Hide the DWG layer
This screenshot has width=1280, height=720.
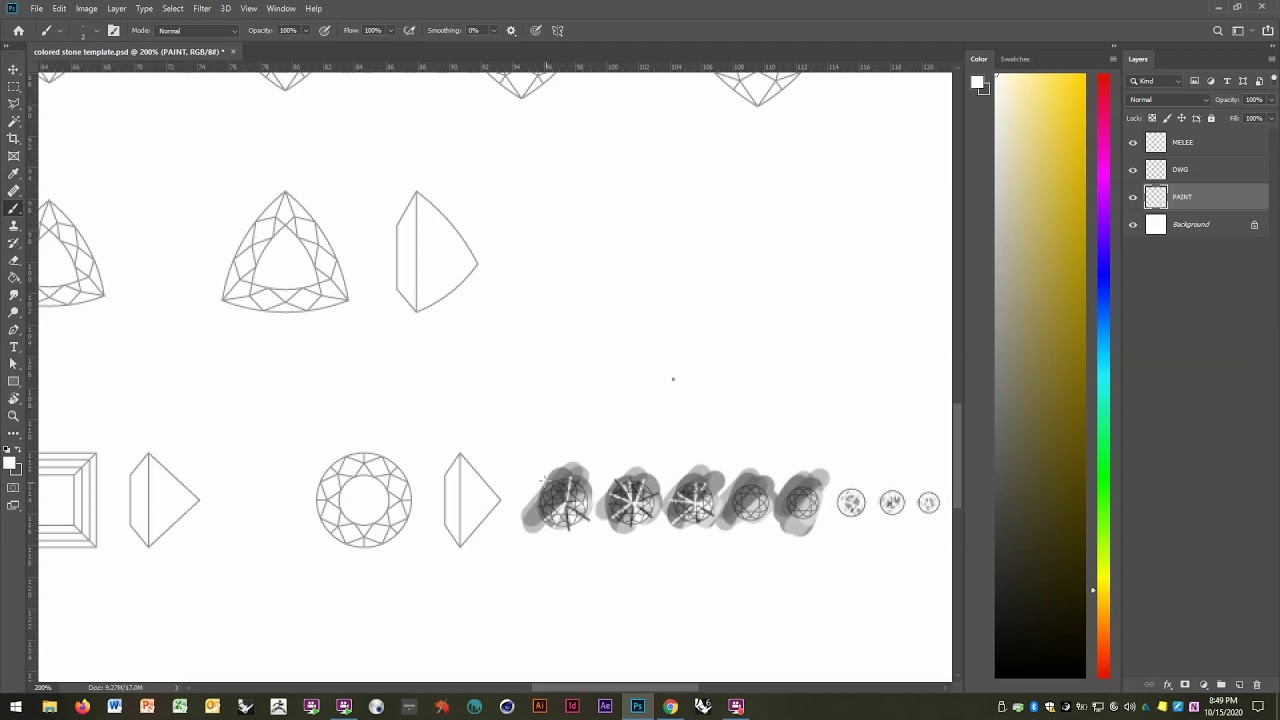point(1133,170)
